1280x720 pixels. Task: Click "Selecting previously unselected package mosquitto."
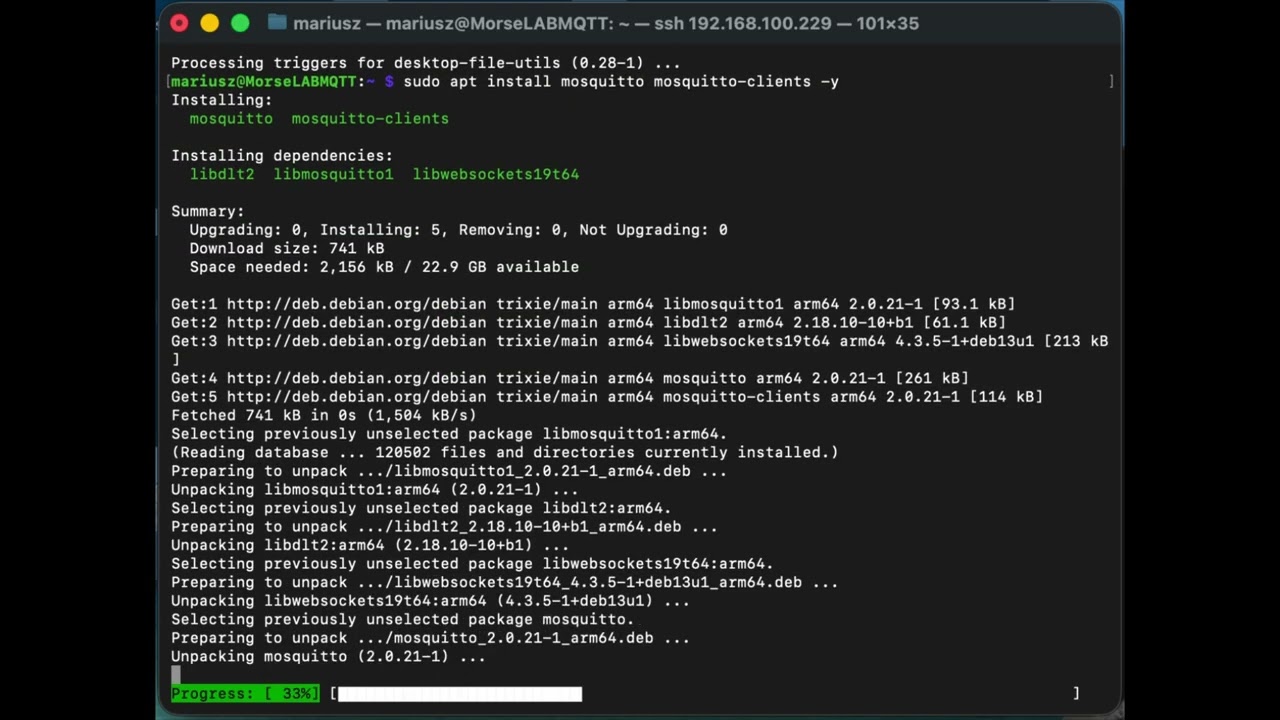click(x=403, y=620)
